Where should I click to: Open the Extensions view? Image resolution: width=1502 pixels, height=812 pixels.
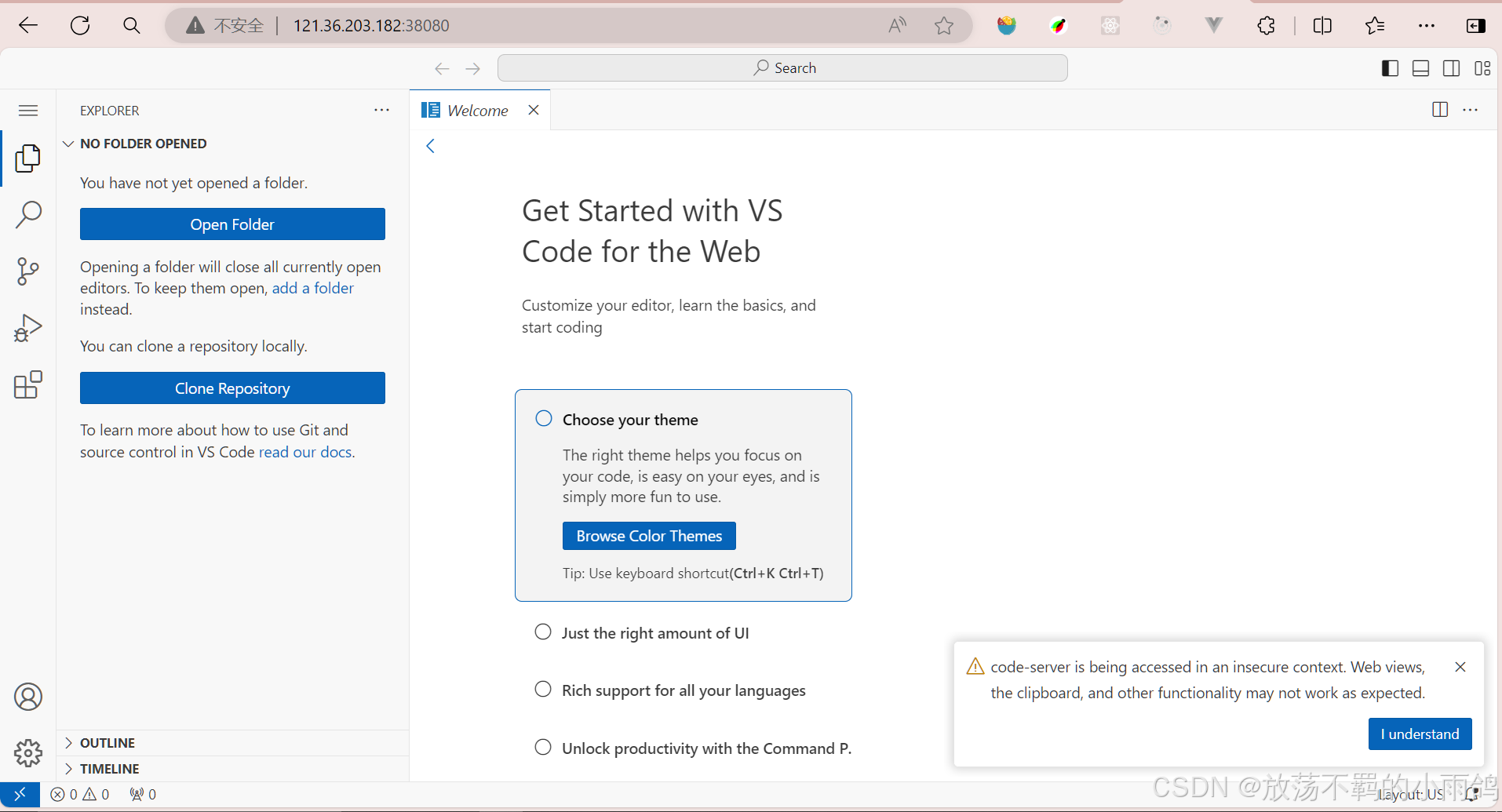[28, 384]
